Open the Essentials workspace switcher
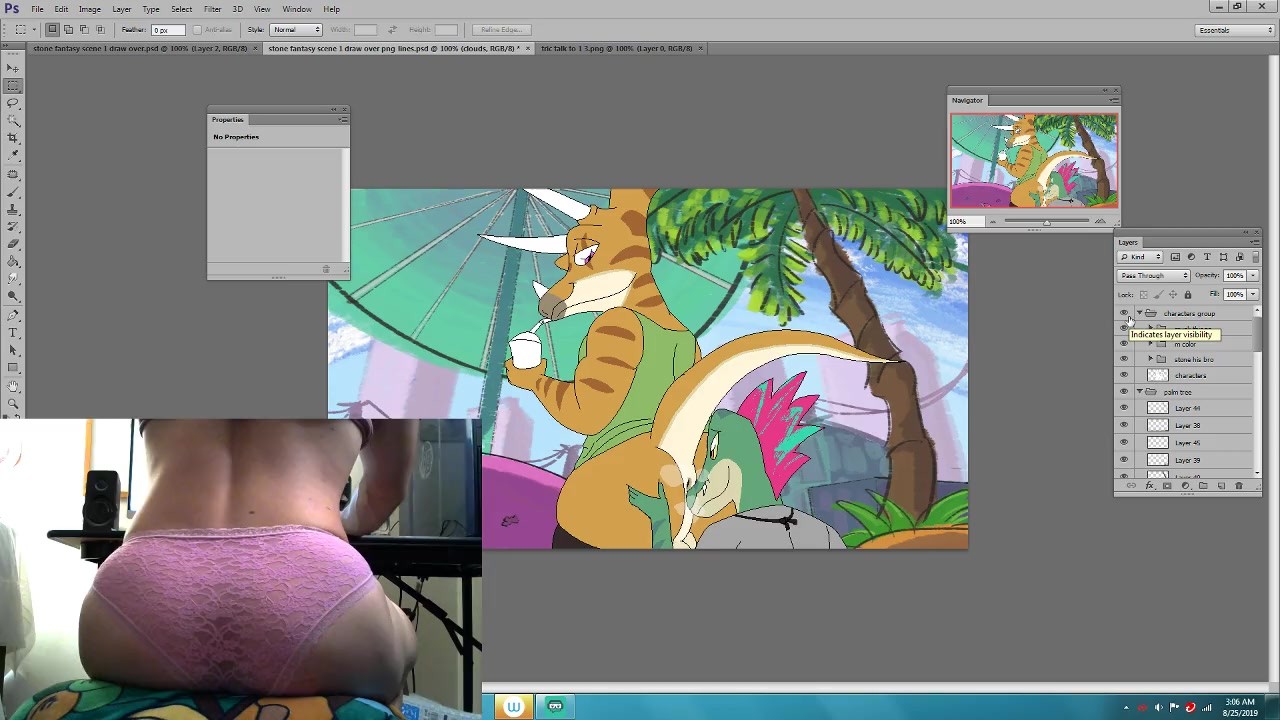Image resolution: width=1280 pixels, height=720 pixels. [x=1235, y=30]
